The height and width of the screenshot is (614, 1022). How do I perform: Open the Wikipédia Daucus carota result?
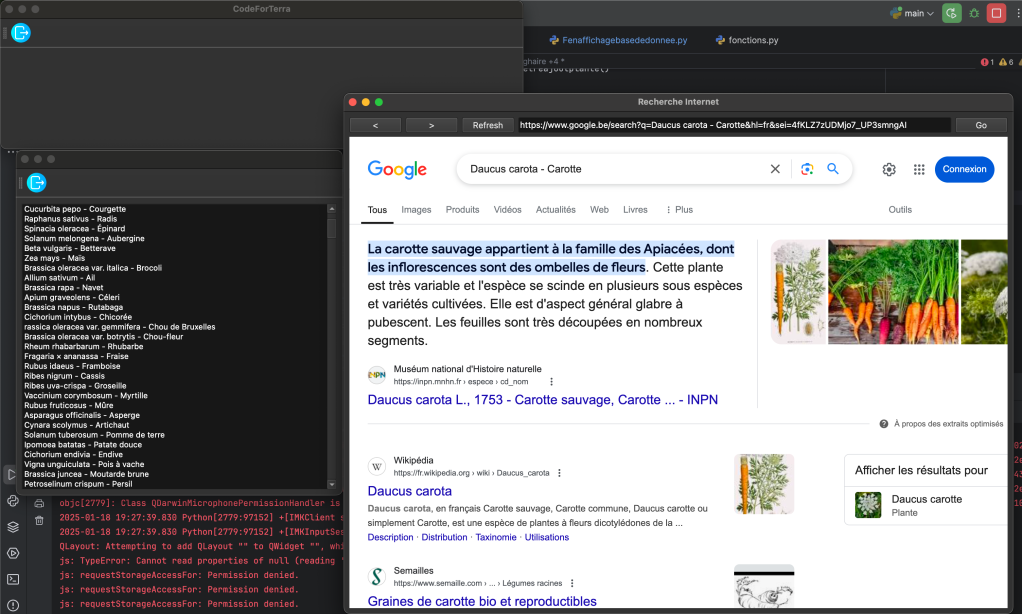click(x=410, y=491)
